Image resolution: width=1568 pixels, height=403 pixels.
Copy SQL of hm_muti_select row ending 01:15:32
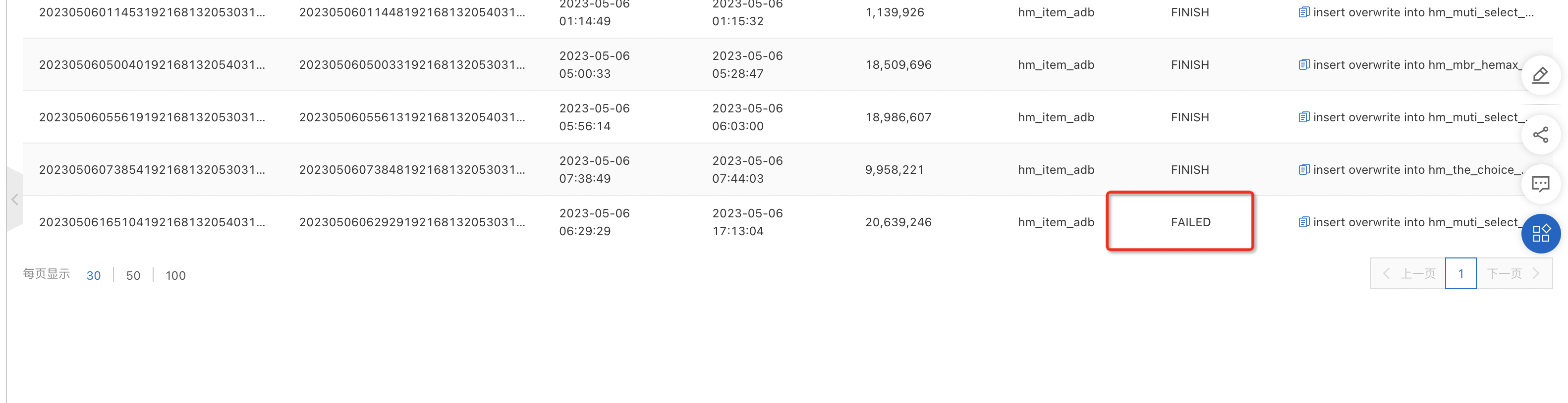pos(1304,12)
